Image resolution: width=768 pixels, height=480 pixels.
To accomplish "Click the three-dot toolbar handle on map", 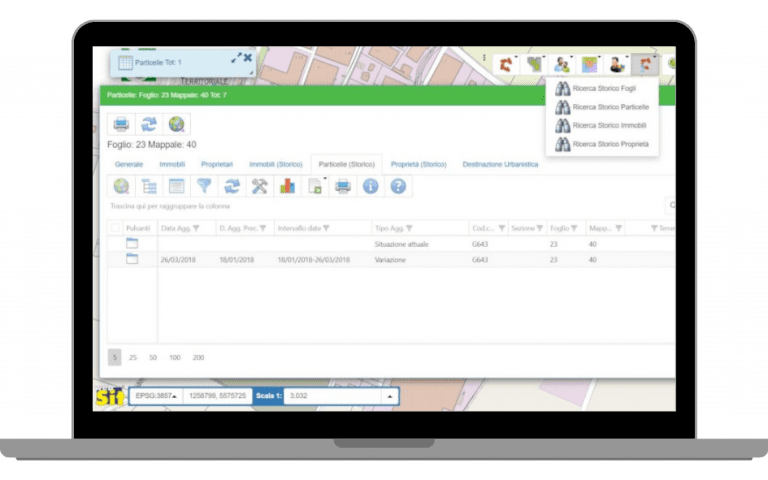I will tap(484, 58).
